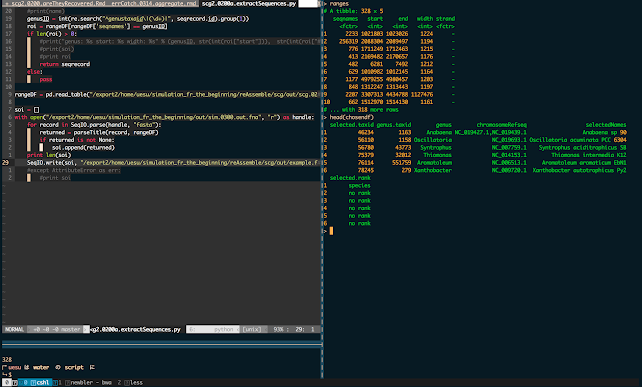Click the 'selectedNames' column header
This screenshot has width=642, height=387.
tap(606, 125)
